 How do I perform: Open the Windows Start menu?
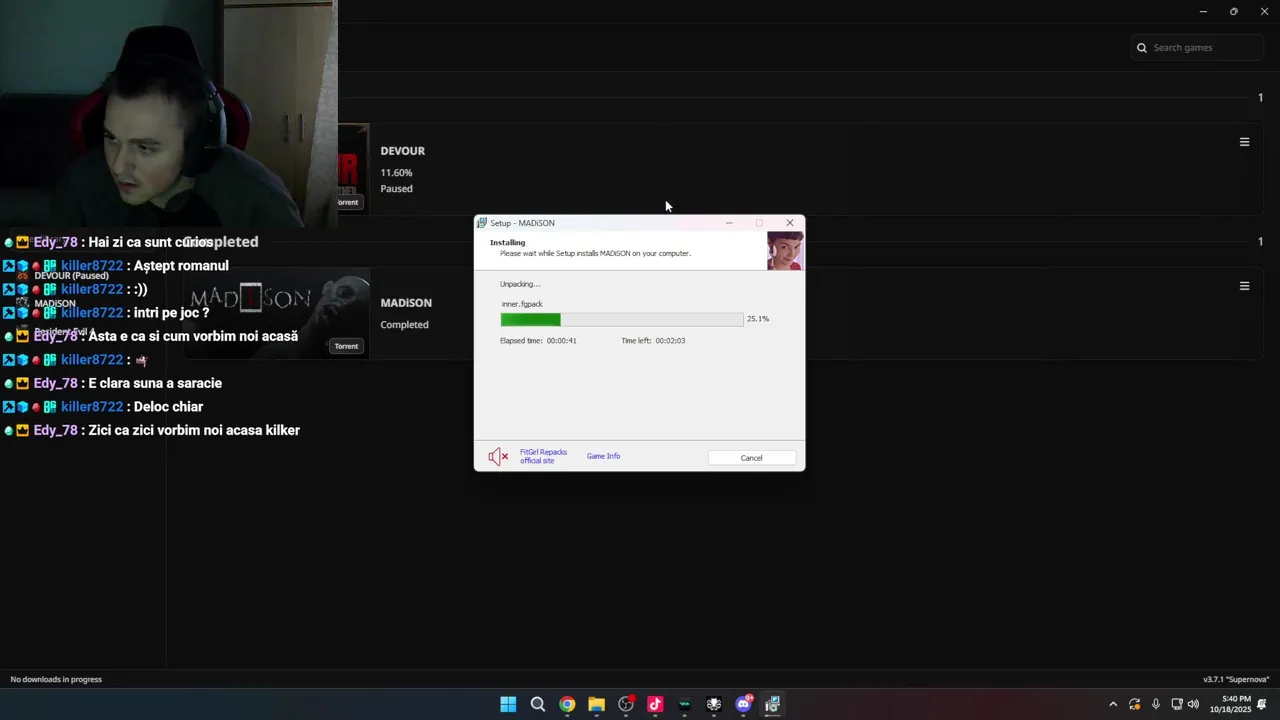[508, 704]
